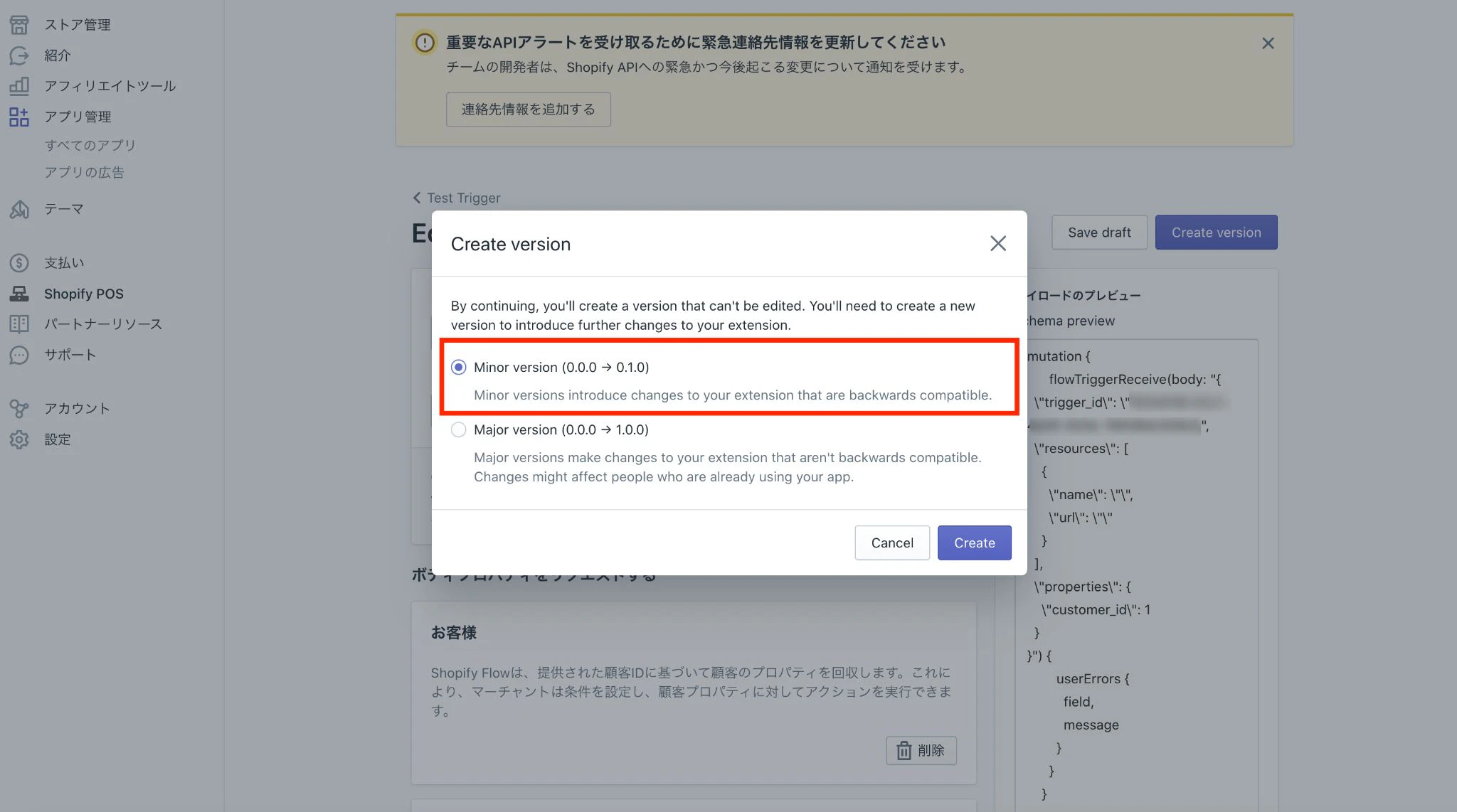The height and width of the screenshot is (812, 1457).
Task: Click the customer_id line in preview
Action: click(1096, 609)
